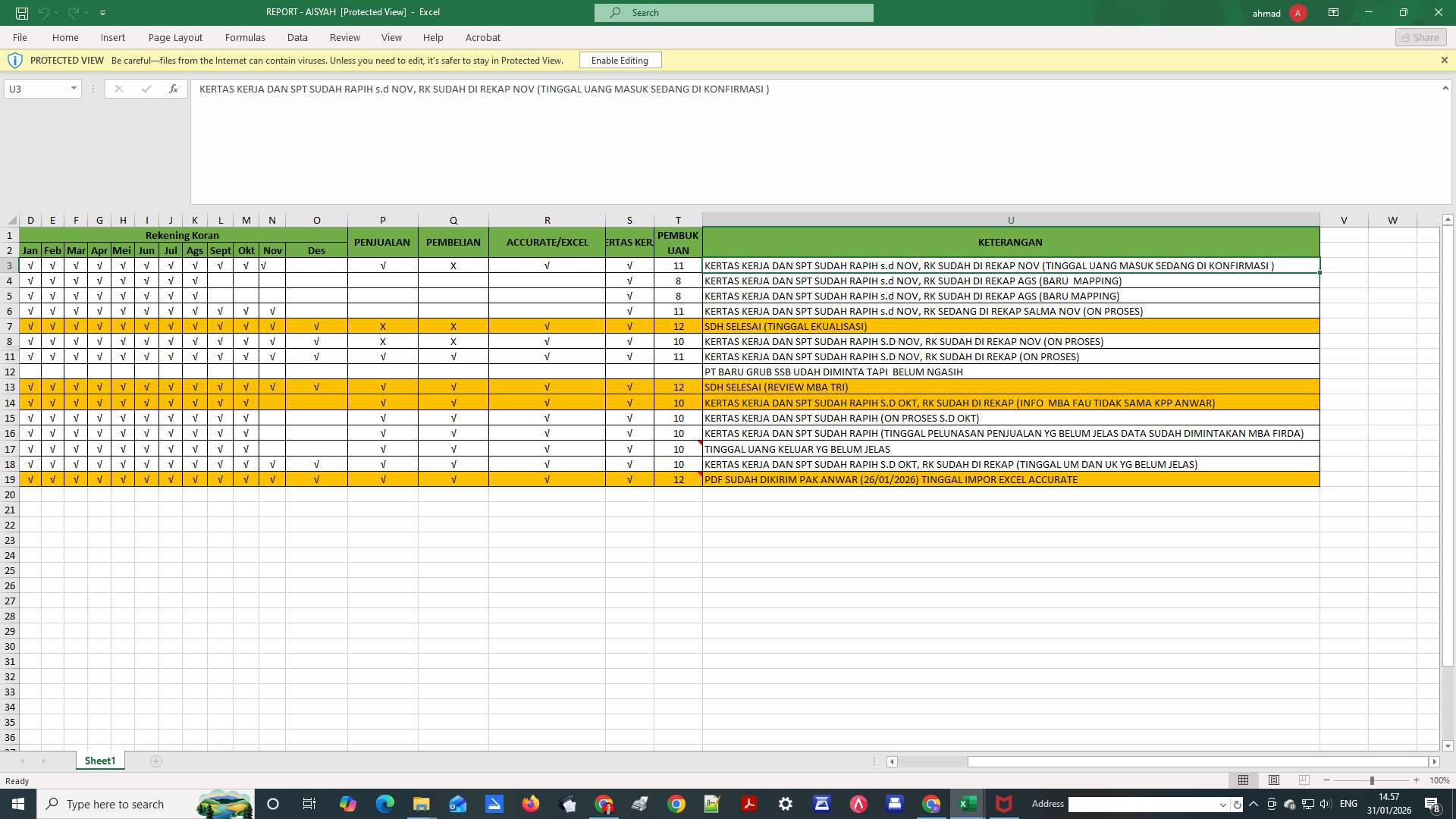Image resolution: width=1456 pixels, height=819 pixels.
Task: Click the Enter checkmark beside formula bar
Action: tap(146, 89)
